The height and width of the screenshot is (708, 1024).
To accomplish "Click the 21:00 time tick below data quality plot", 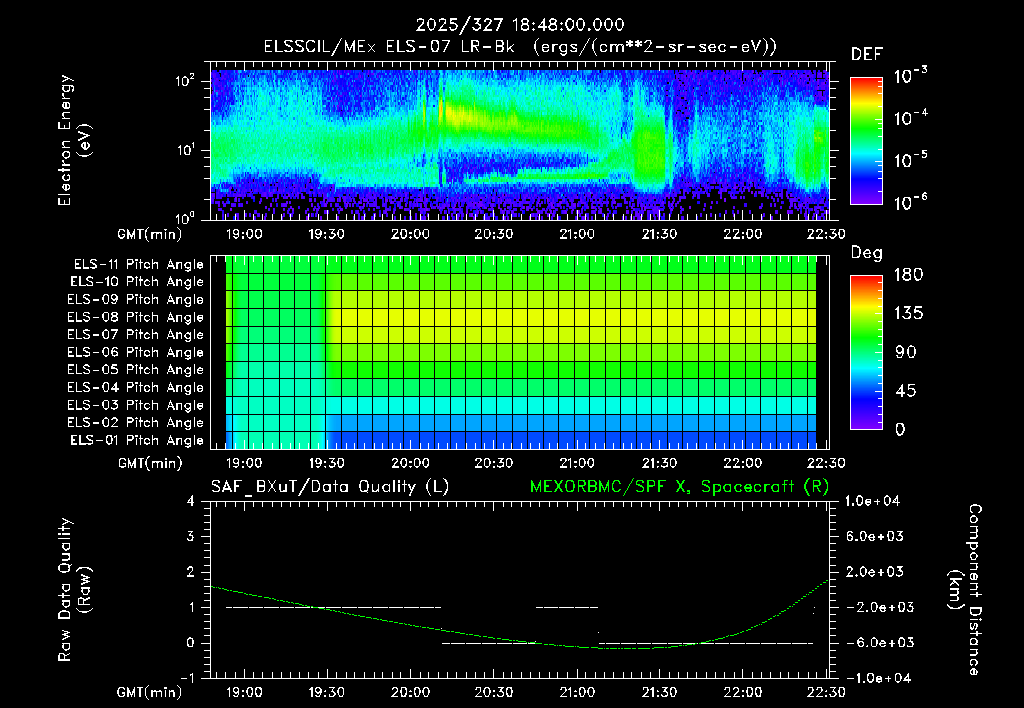I will [x=577, y=692].
